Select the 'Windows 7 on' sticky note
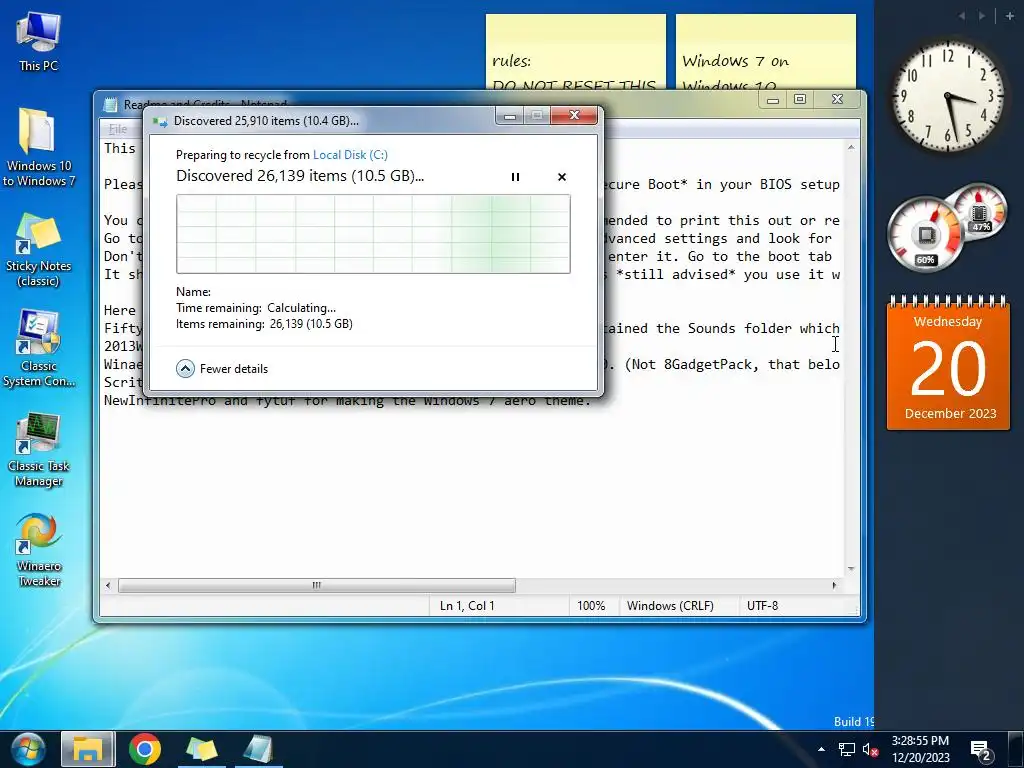 (765, 52)
